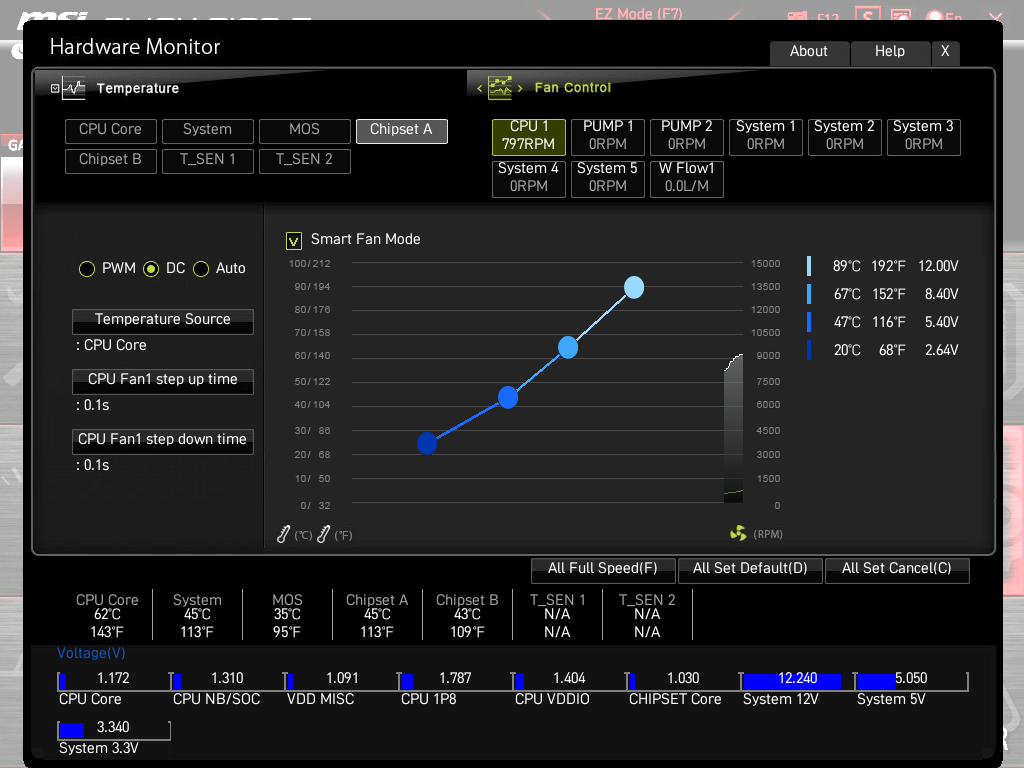Click the Fan Control chart icon
This screenshot has height=768, width=1024.
pos(500,88)
